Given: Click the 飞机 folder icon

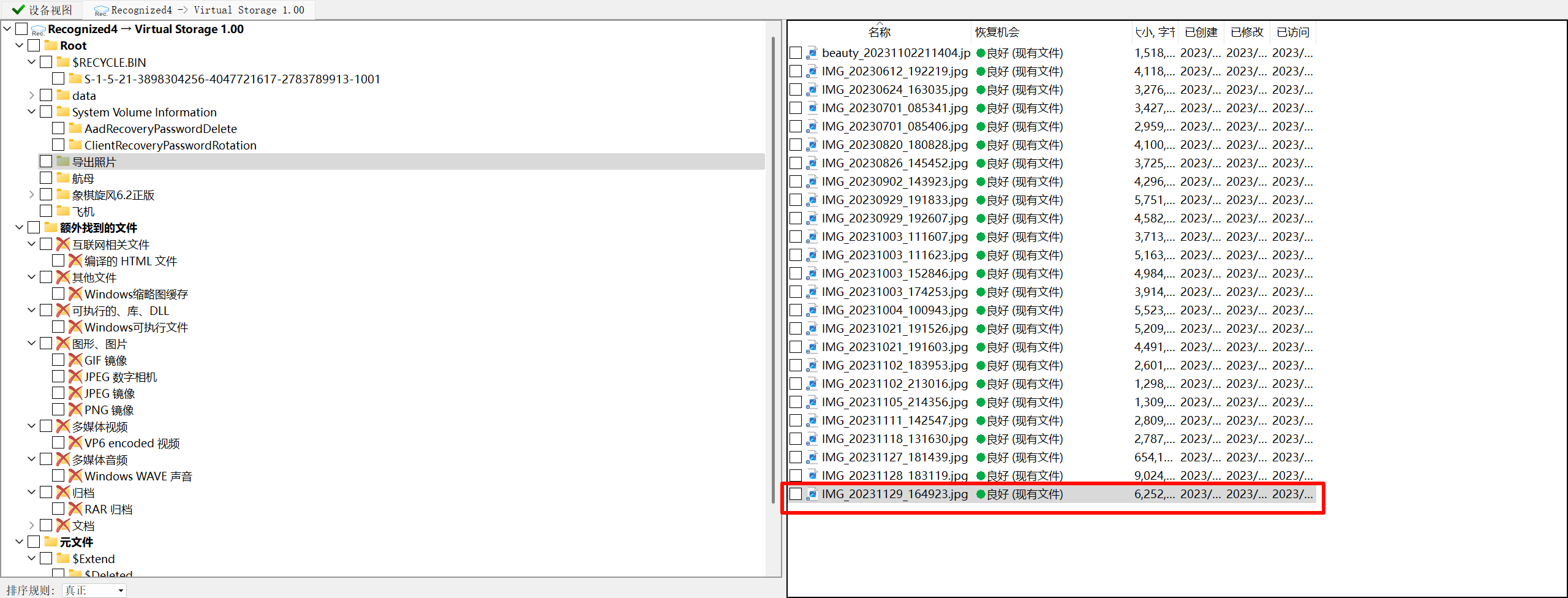Looking at the screenshot, I should click(63, 211).
